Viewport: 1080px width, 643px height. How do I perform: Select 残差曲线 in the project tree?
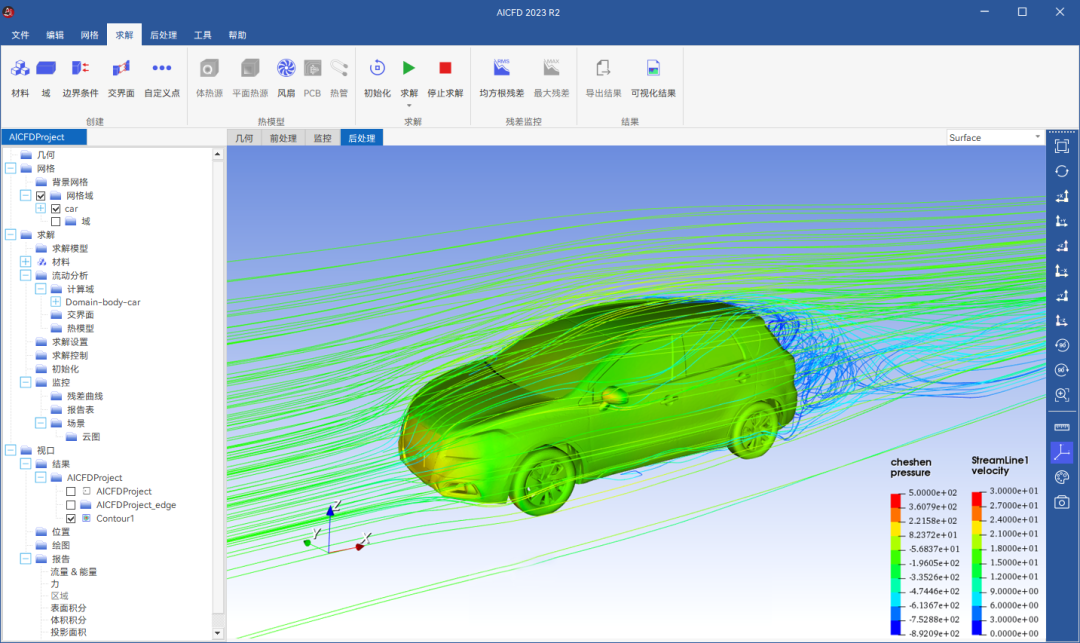pos(85,396)
